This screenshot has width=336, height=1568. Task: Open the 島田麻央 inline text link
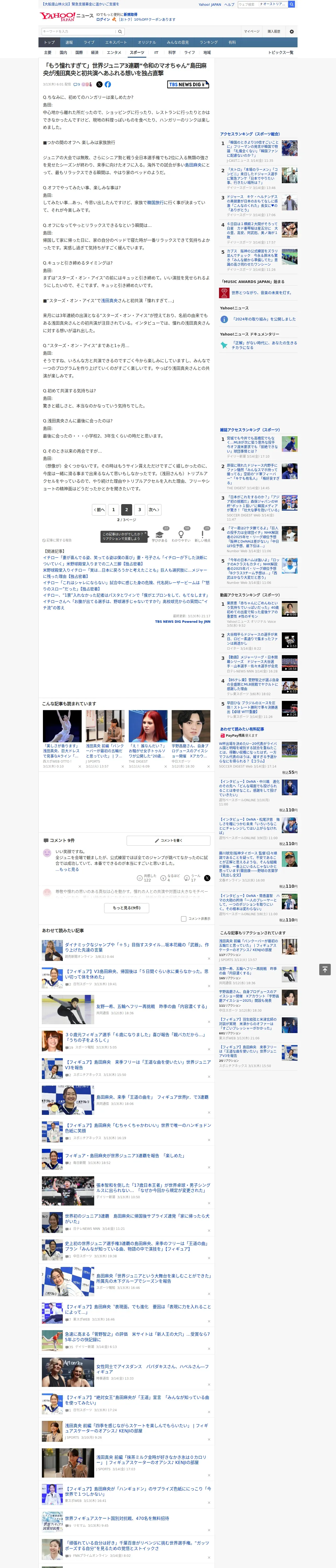pos(193,164)
